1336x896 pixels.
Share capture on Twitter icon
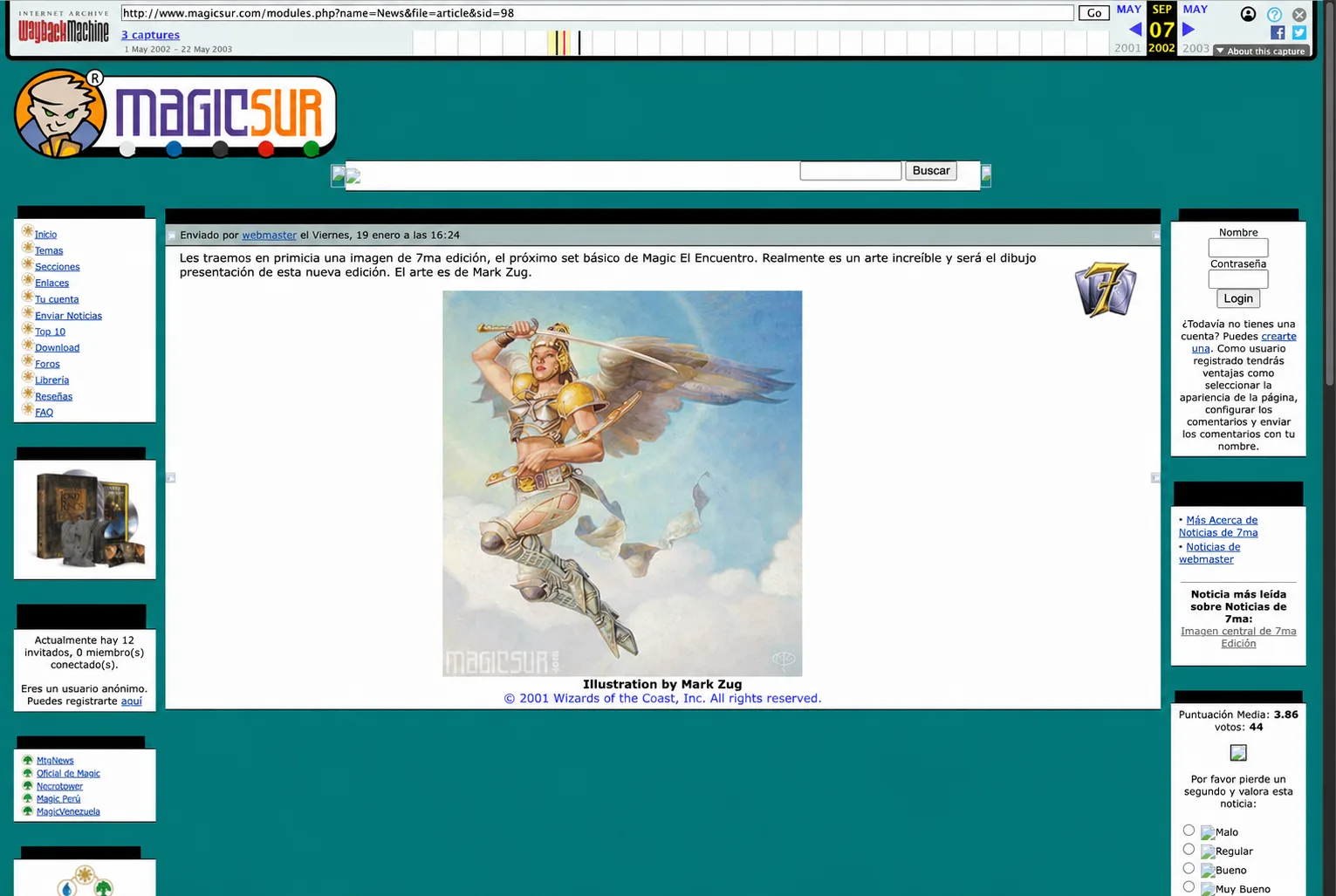click(x=1299, y=32)
